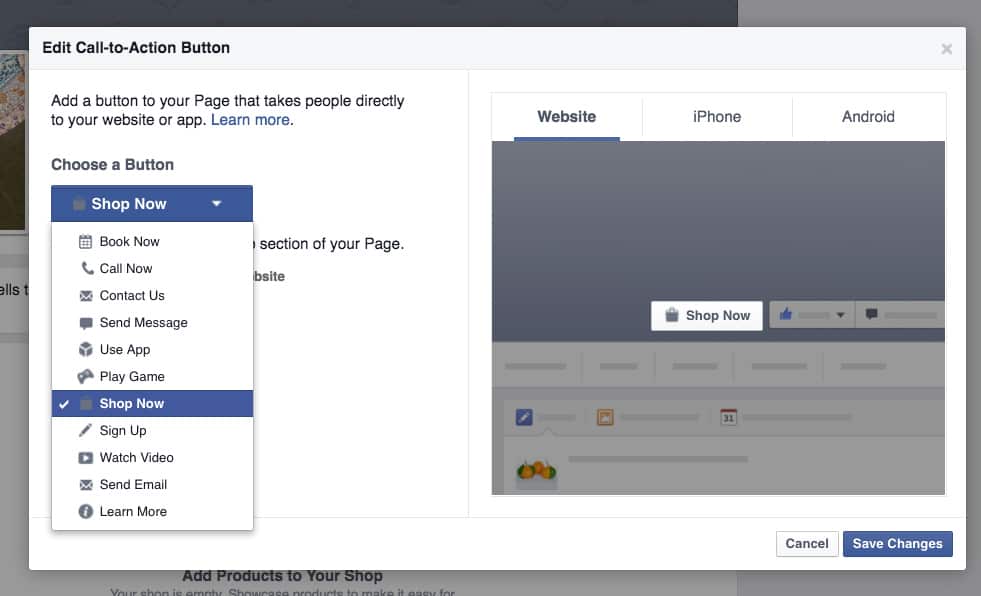Viewport: 981px width, 596px height.
Task: Choose Sign Up from the button list
Action: point(153,430)
